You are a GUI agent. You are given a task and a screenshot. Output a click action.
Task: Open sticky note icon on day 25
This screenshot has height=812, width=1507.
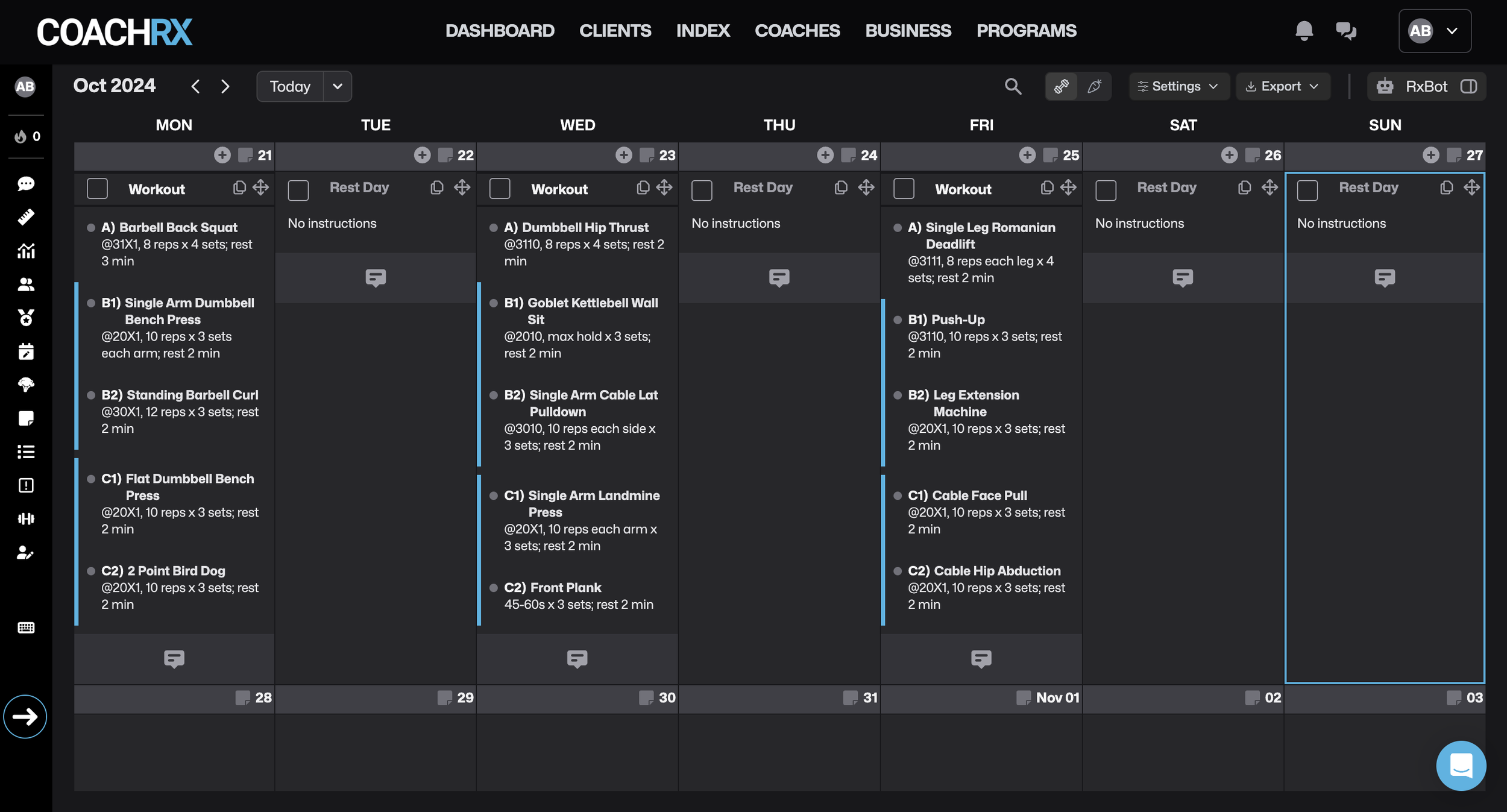(1050, 155)
